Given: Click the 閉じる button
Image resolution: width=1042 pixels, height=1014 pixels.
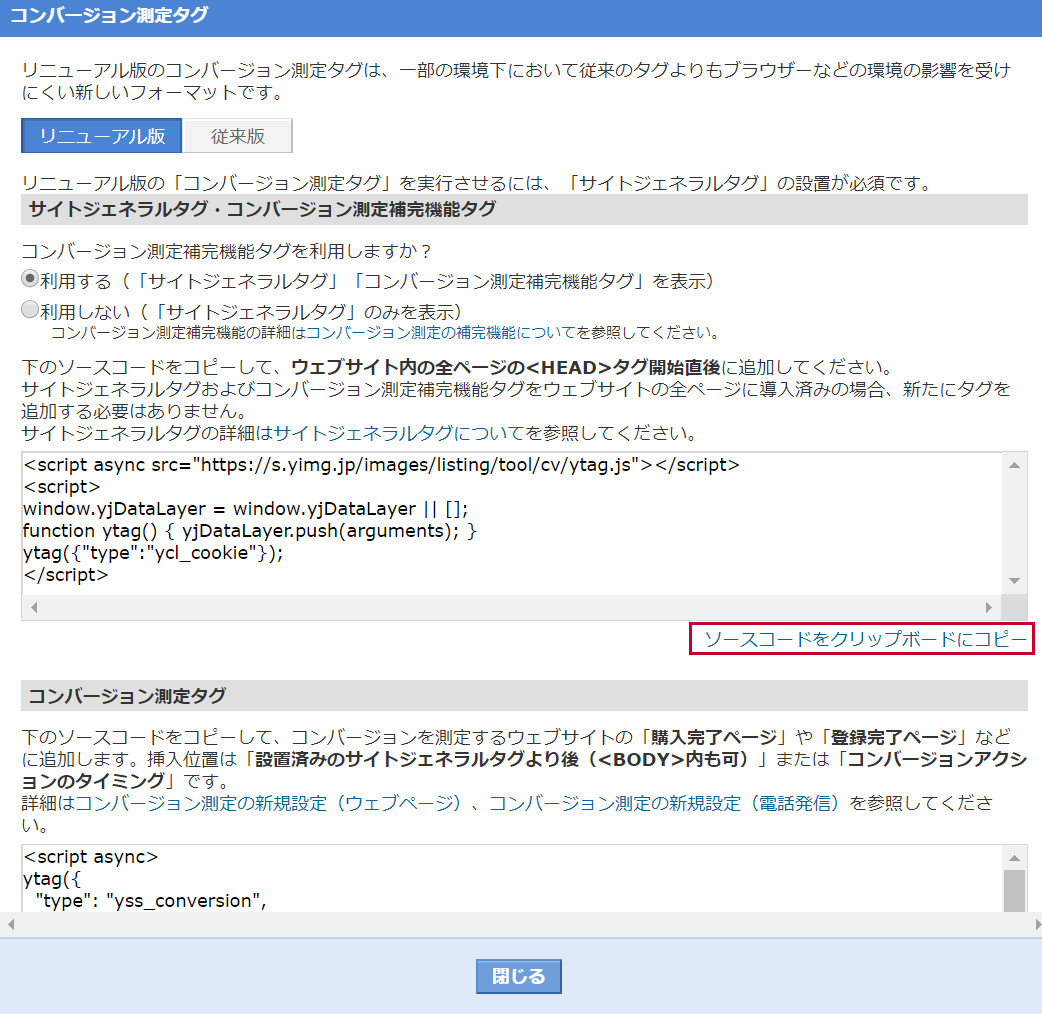Looking at the screenshot, I should pyautogui.click(x=518, y=976).
